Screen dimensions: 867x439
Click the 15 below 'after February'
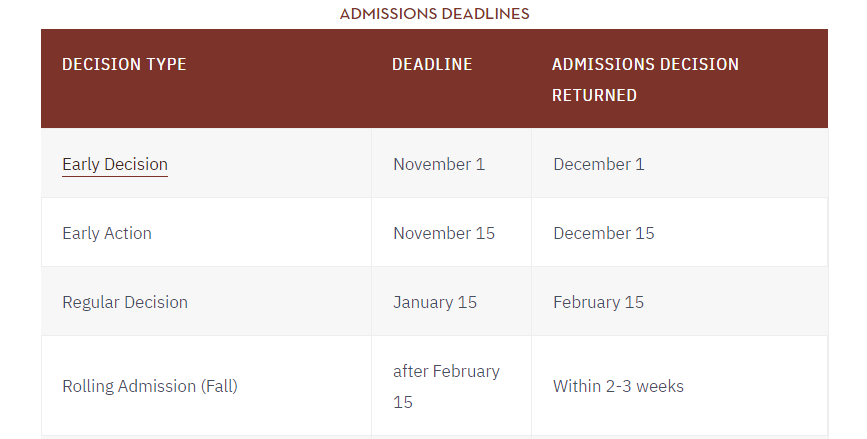point(402,402)
